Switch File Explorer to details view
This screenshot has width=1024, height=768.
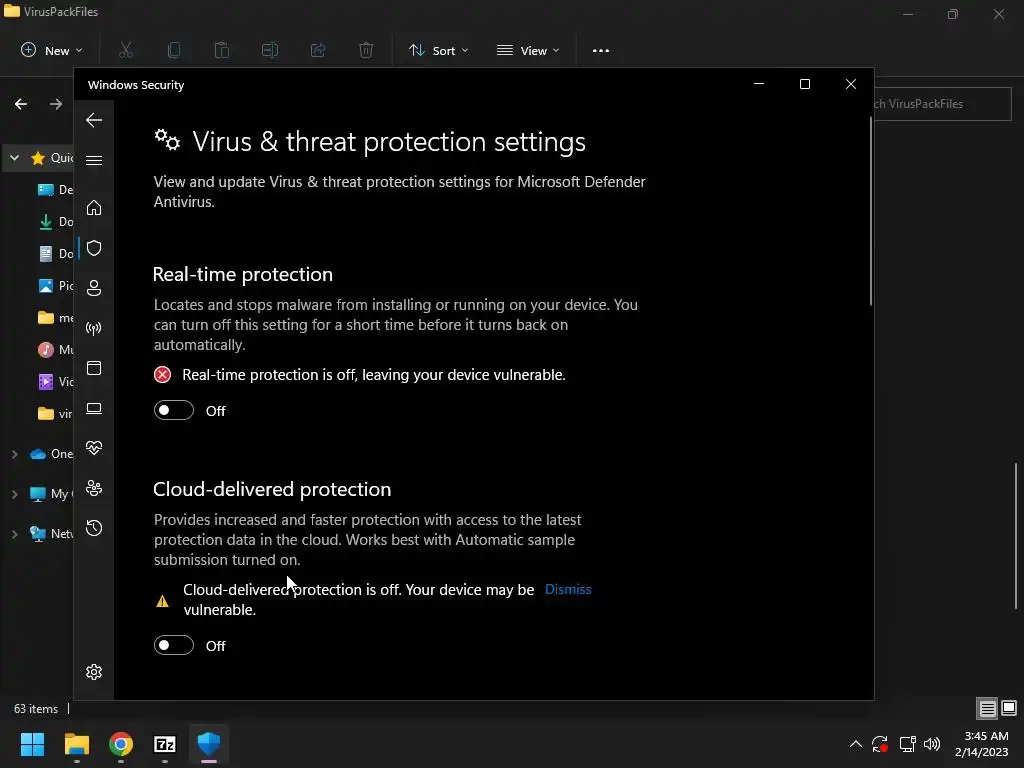[x=987, y=708]
